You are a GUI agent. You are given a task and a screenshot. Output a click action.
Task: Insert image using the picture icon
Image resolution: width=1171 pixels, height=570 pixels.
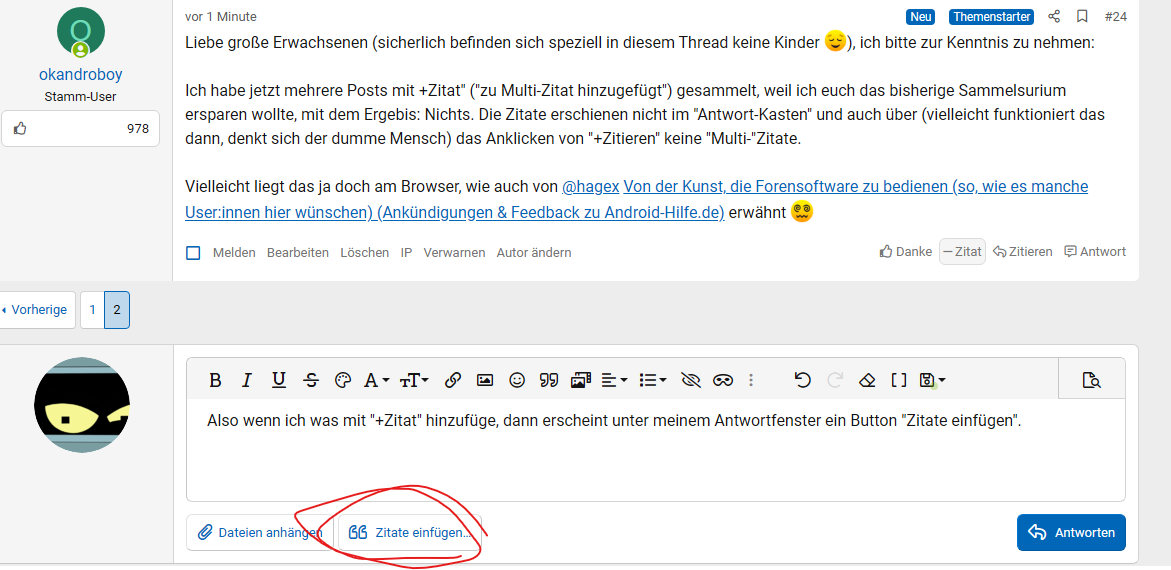[485, 380]
